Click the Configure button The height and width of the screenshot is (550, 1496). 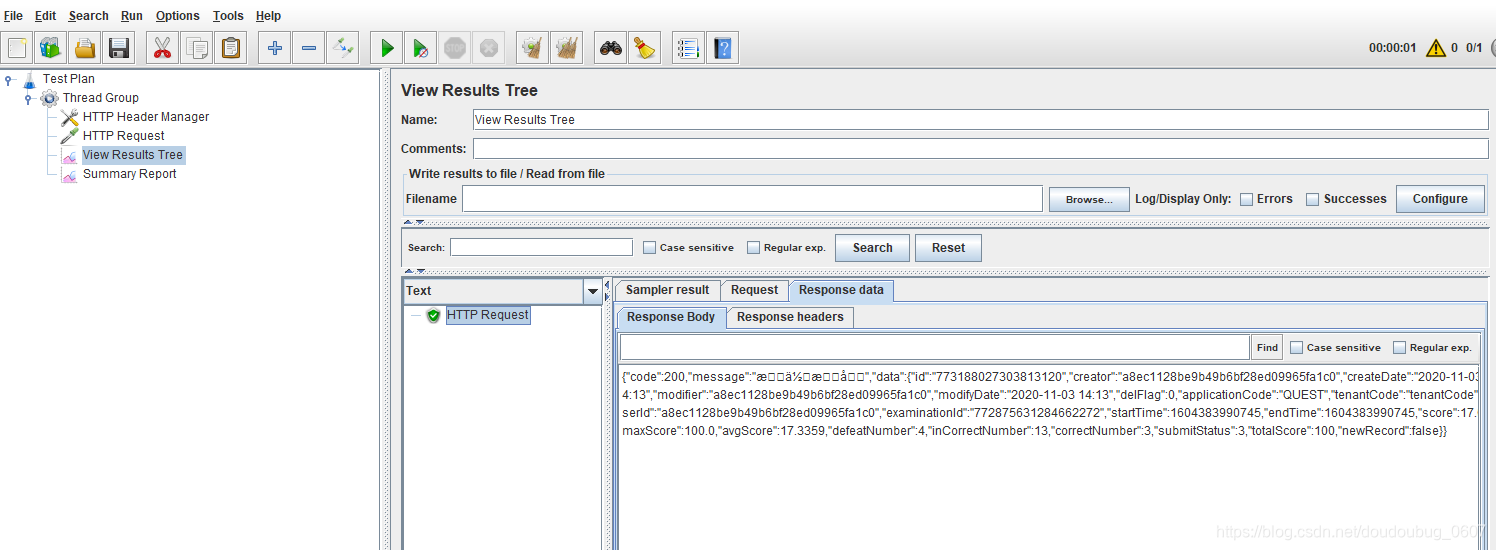click(x=1440, y=199)
